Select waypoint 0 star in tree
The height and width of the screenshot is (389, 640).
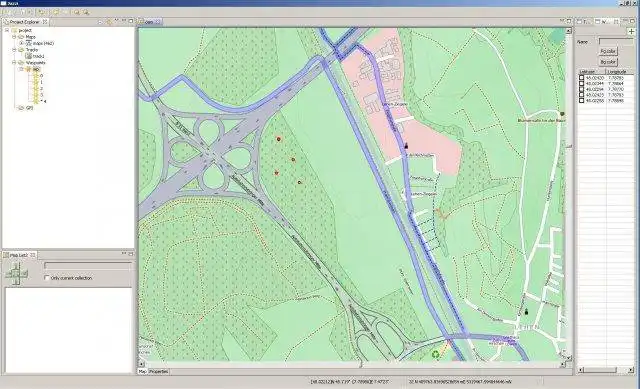(36, 76)
